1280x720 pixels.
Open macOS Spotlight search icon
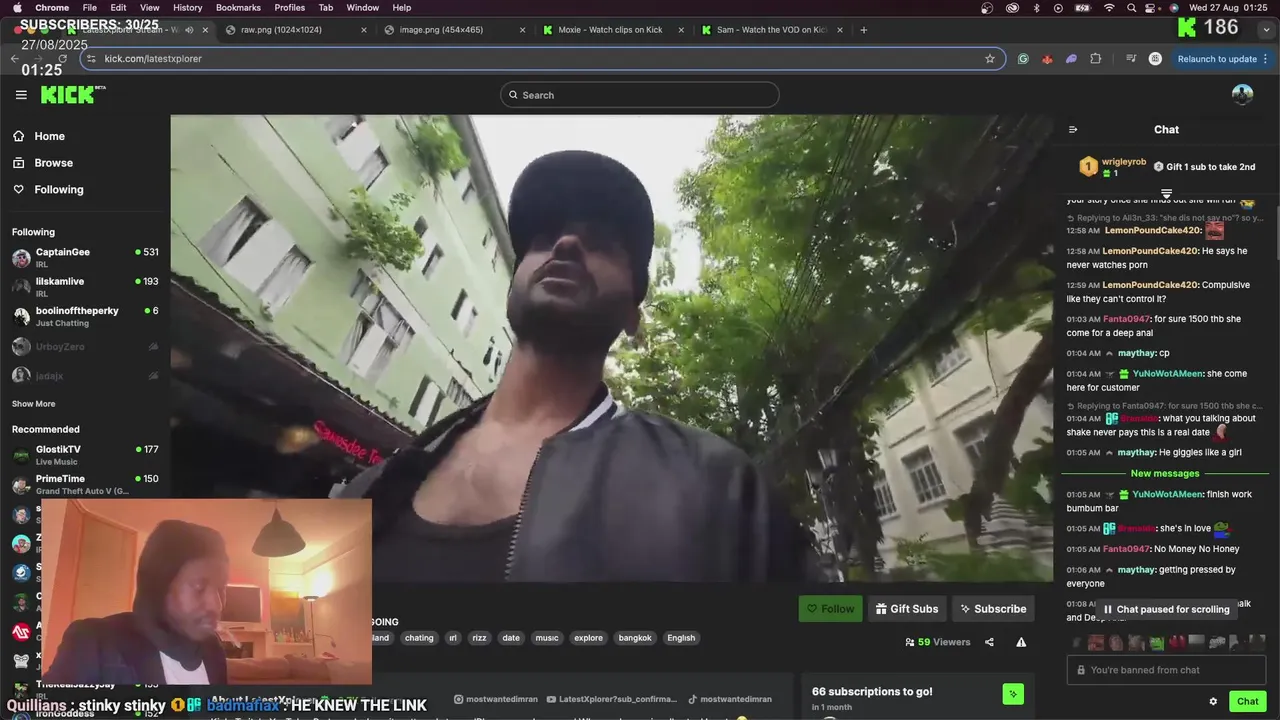(x=1131, y=8)
